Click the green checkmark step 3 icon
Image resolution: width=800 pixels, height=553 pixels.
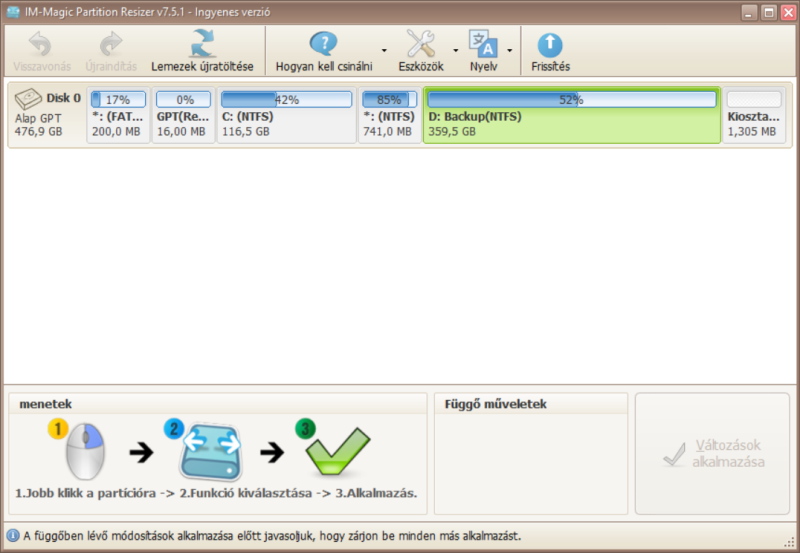[x=333, y=448]
